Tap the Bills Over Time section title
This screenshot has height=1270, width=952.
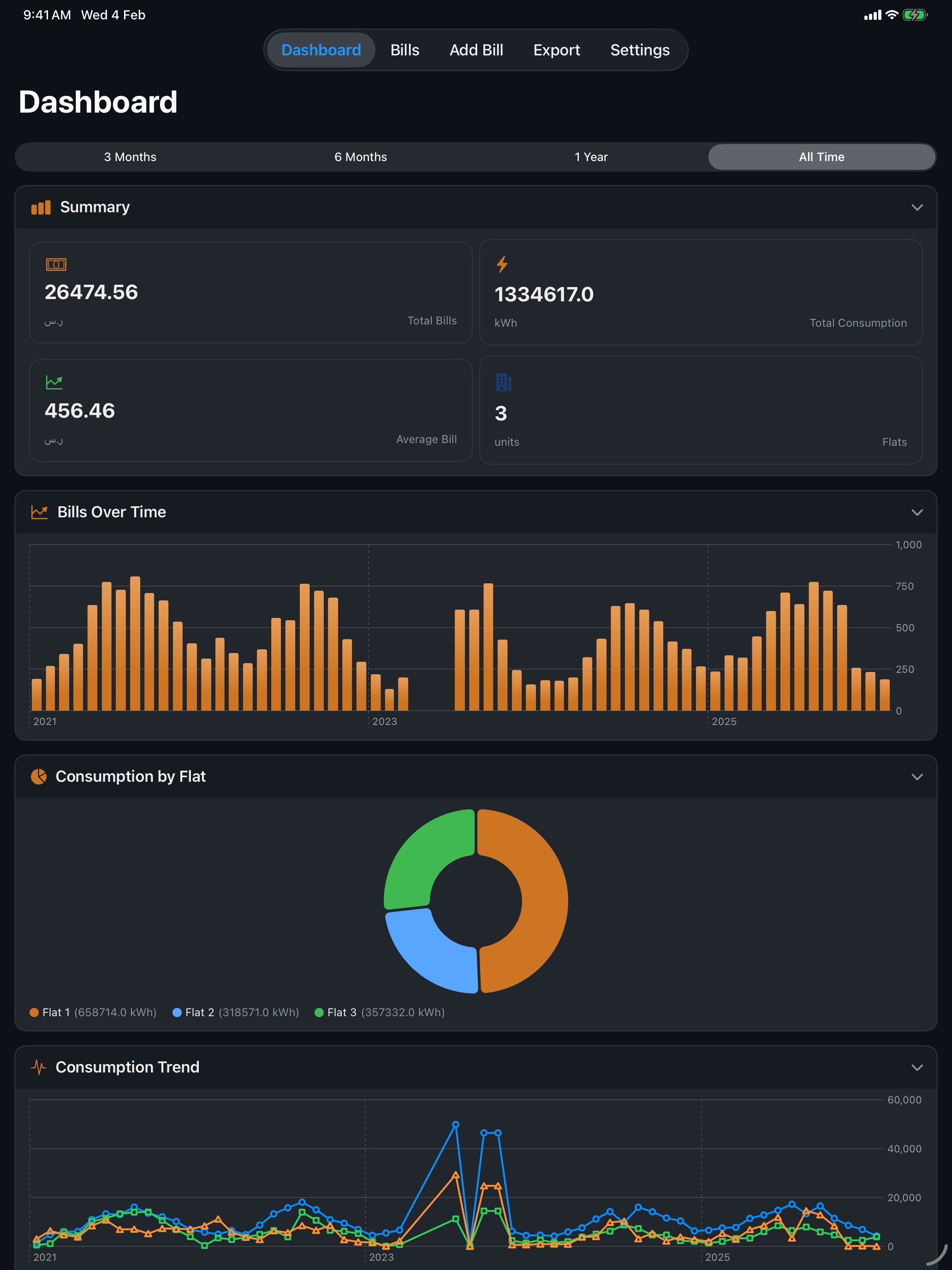(x=111, y=512)
